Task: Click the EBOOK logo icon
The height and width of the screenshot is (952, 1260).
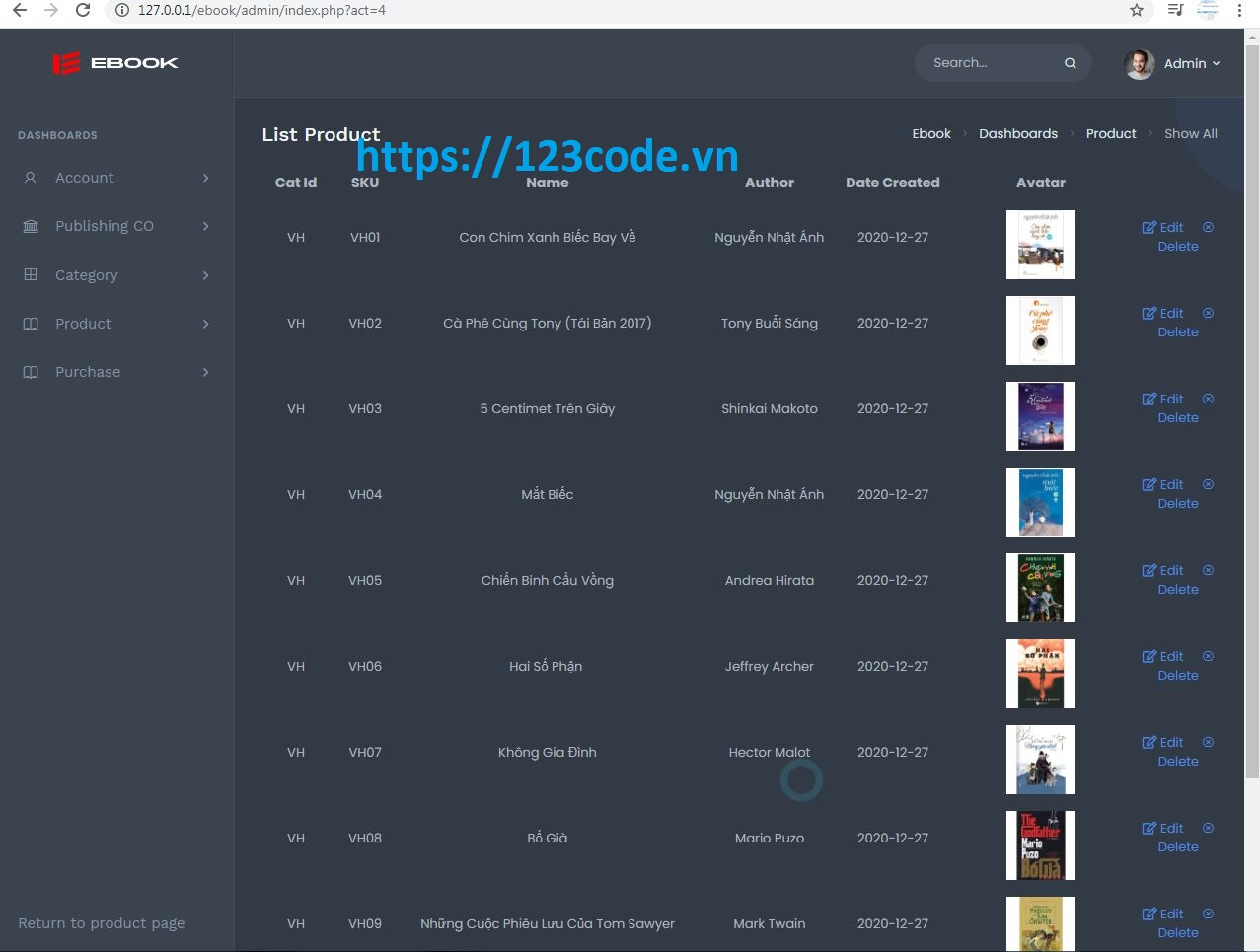Action: click(64, 62)
